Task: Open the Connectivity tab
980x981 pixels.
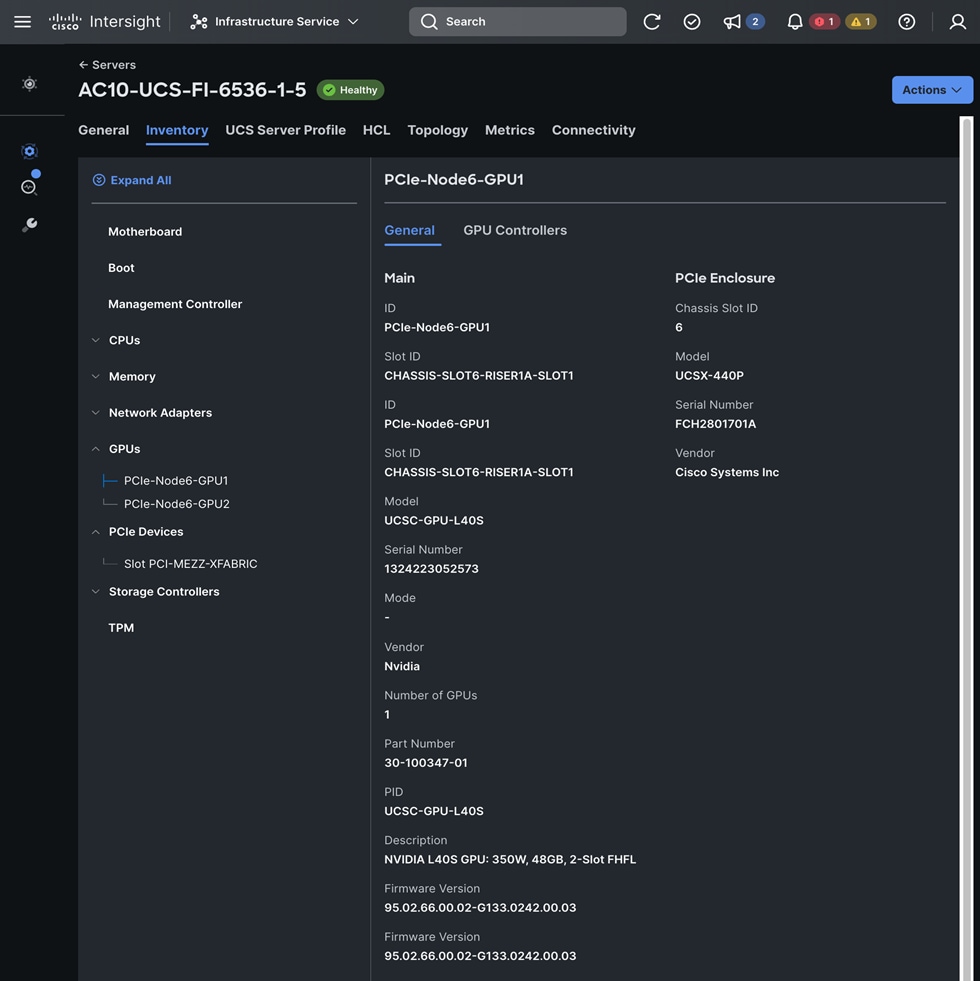Action: tap(593, 130)
